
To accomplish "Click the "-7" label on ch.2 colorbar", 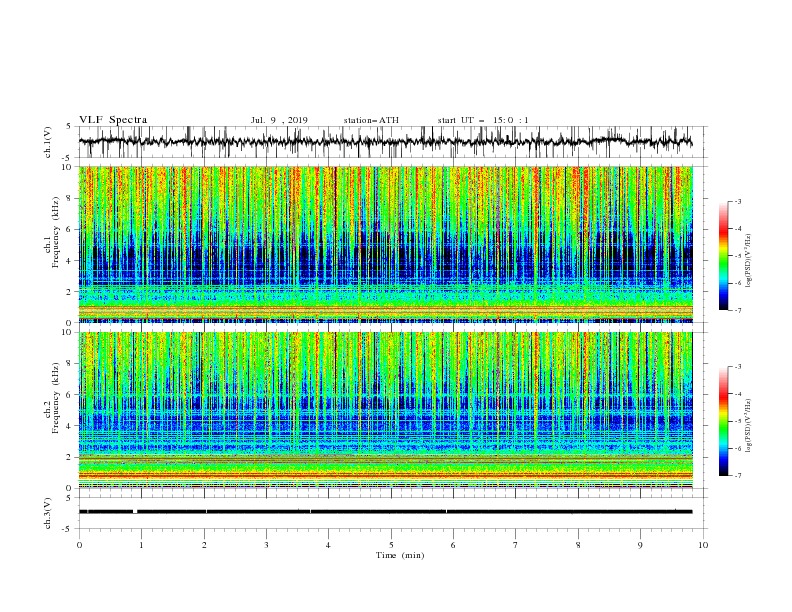I will tap(737, 476).
